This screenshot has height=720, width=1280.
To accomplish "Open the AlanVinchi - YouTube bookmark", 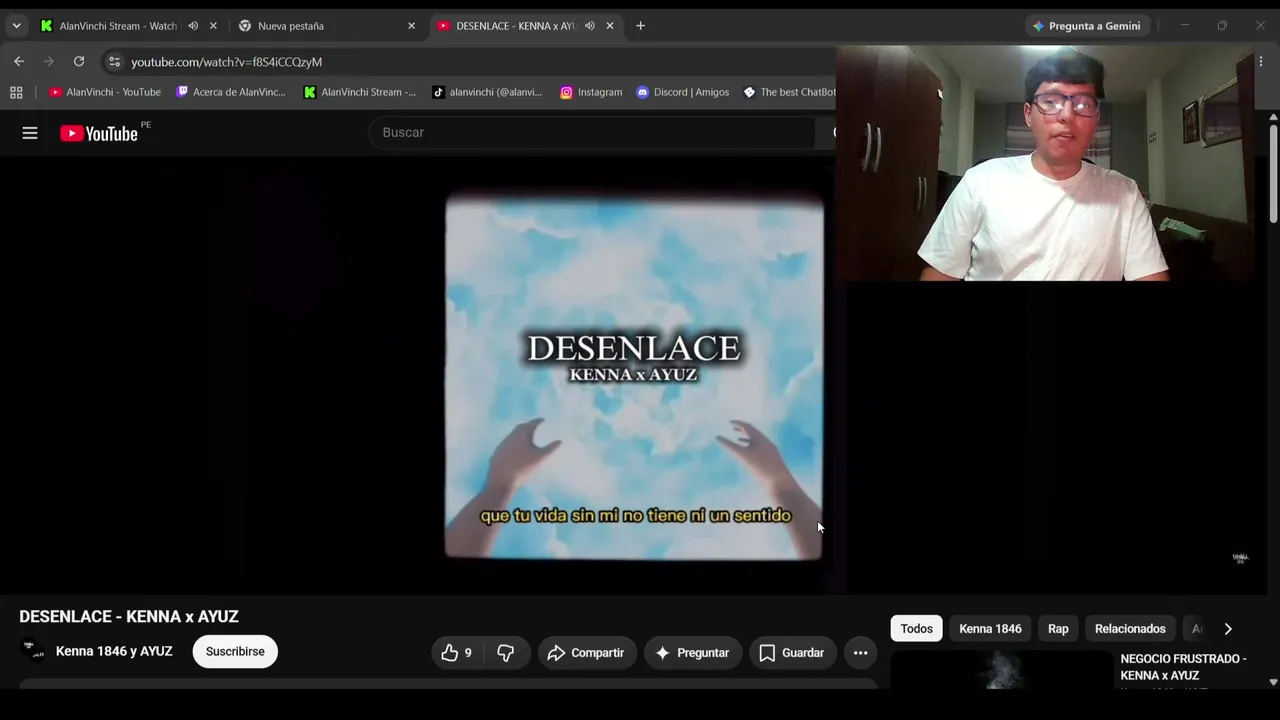I will [105, 92].
